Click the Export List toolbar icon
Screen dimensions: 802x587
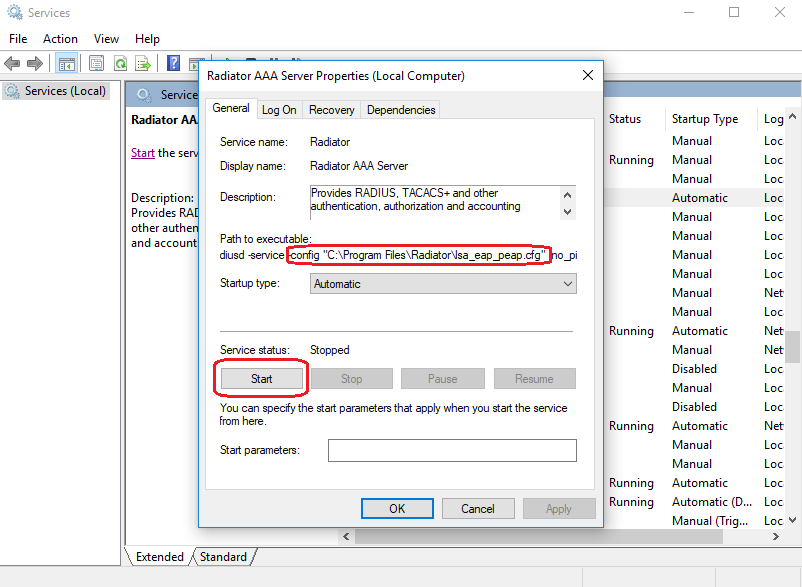point(143,64)
